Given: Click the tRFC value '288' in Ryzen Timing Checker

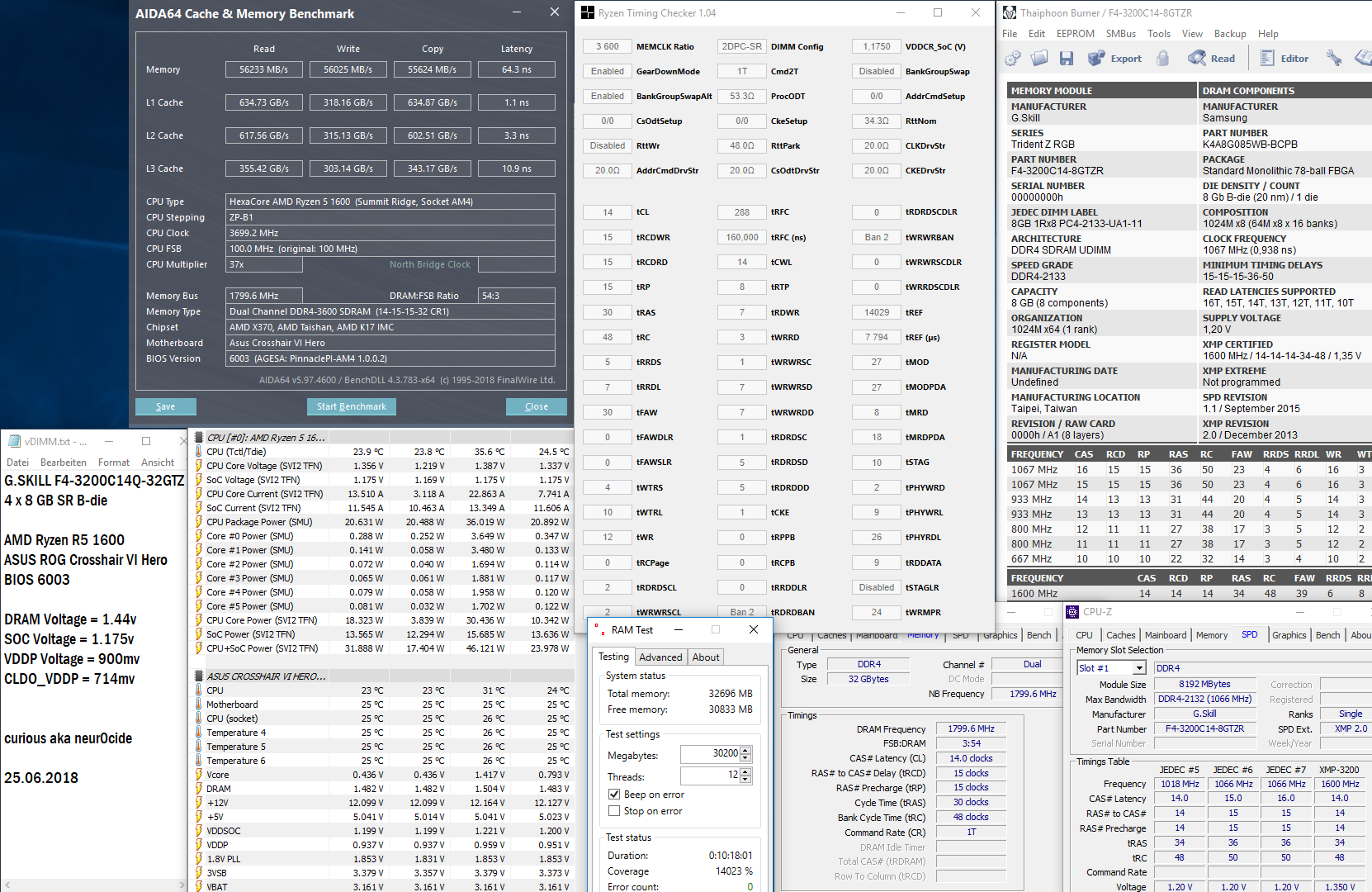Looking at the screenshot, I should [742, 212].
